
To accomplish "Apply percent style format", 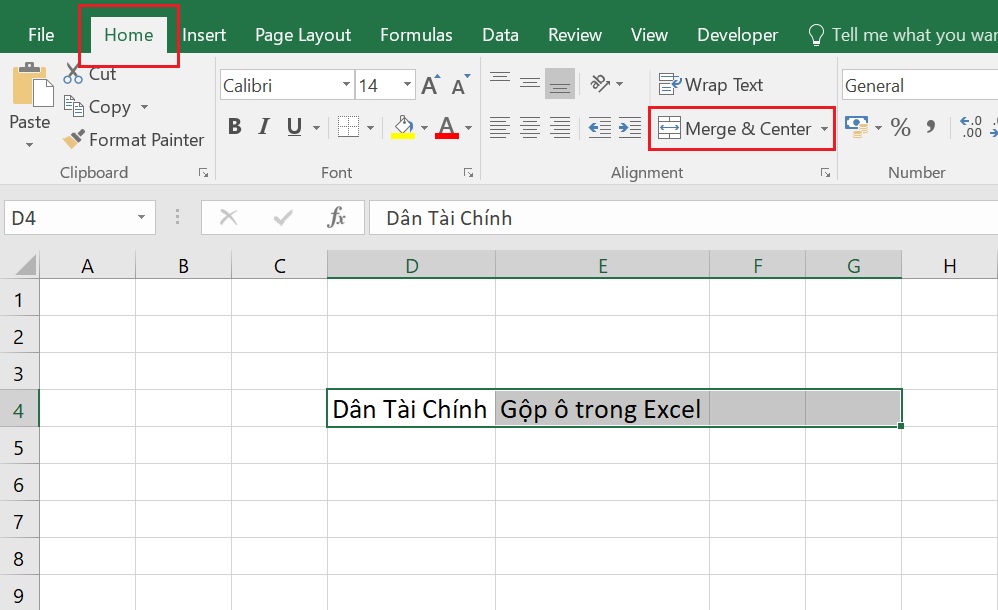I will click(900, 127).
